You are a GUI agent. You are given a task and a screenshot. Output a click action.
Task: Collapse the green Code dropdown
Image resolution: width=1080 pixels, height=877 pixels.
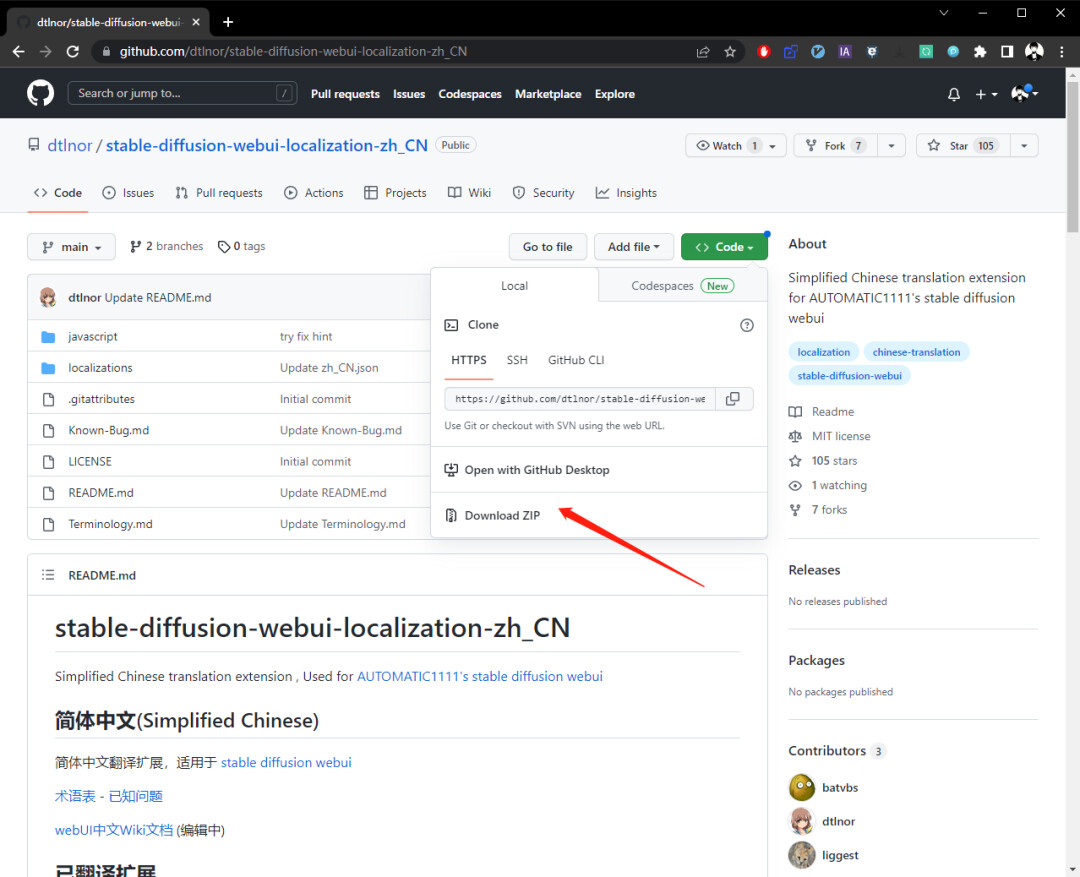coord(724,247)
